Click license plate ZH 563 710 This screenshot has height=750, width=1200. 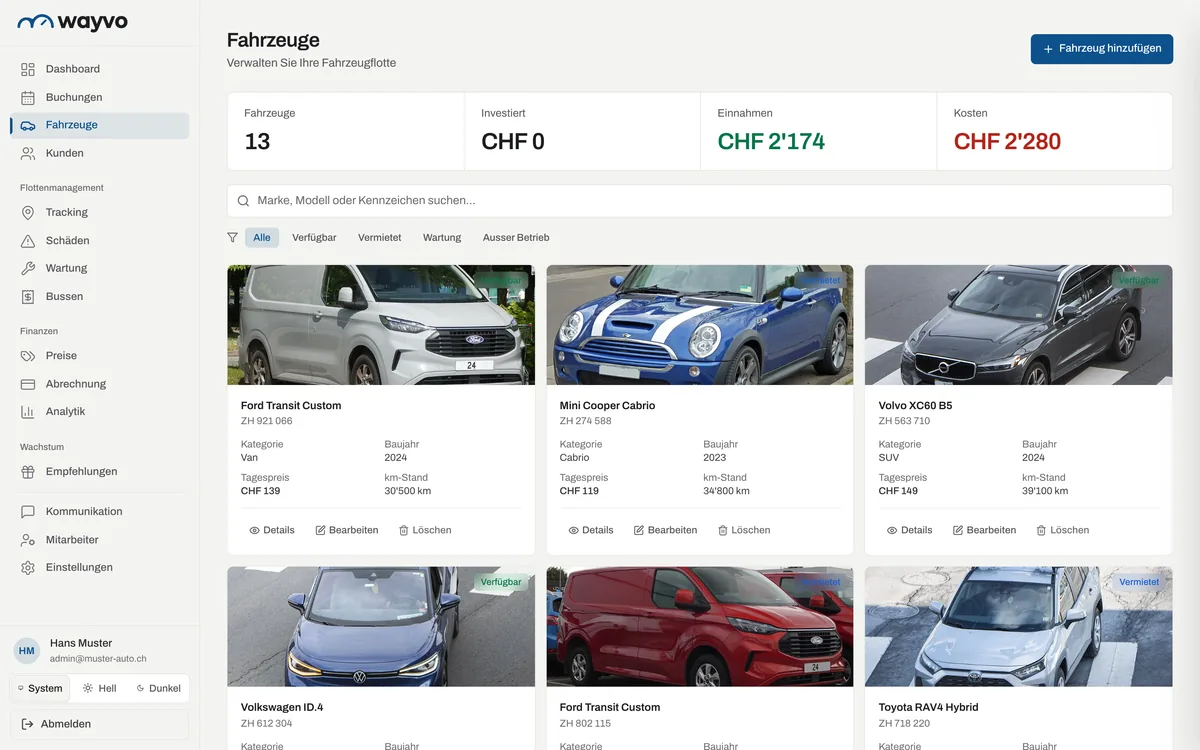pos(904,421)
